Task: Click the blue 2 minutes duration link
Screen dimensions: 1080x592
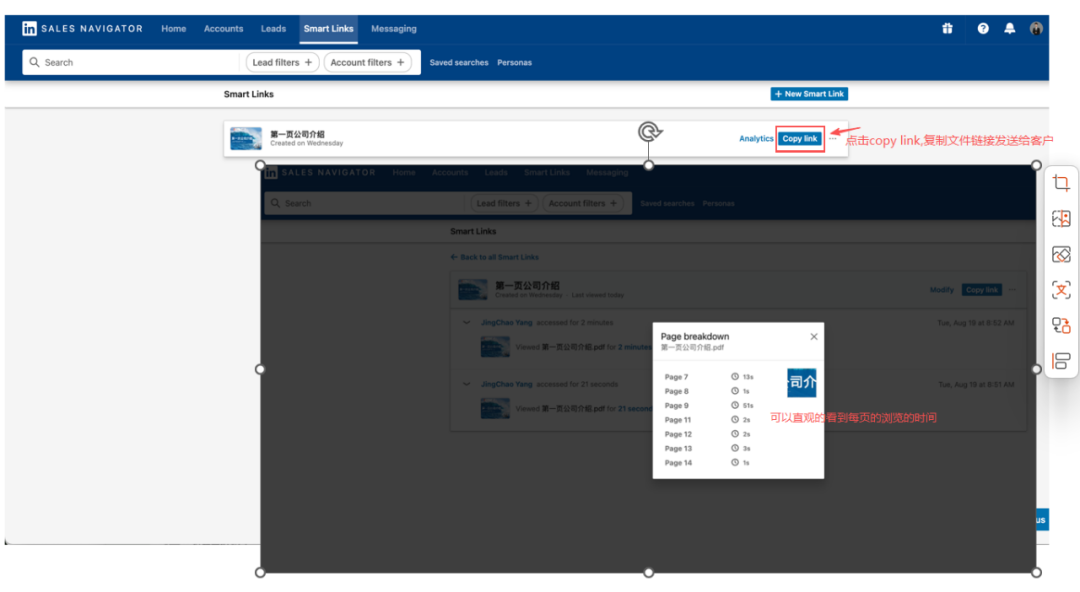Action: (x=634, y=347)
